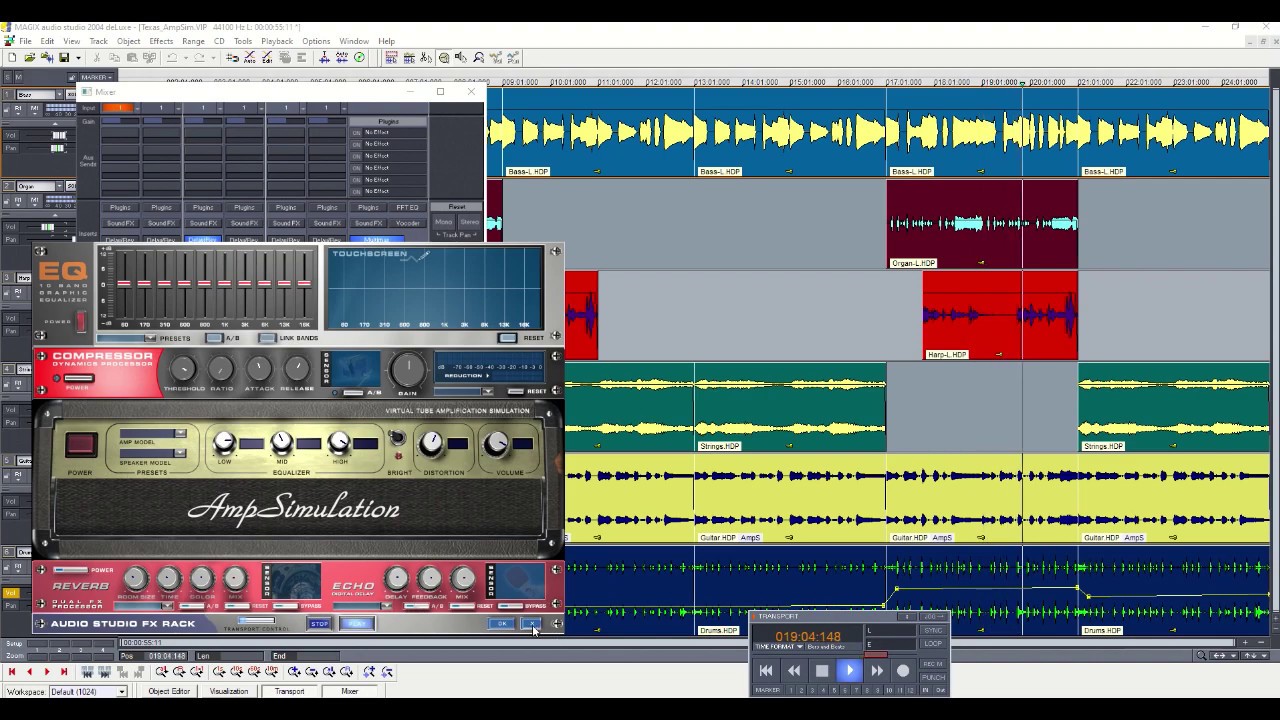Click the Save disk toolbar icon

pos(64,58)
